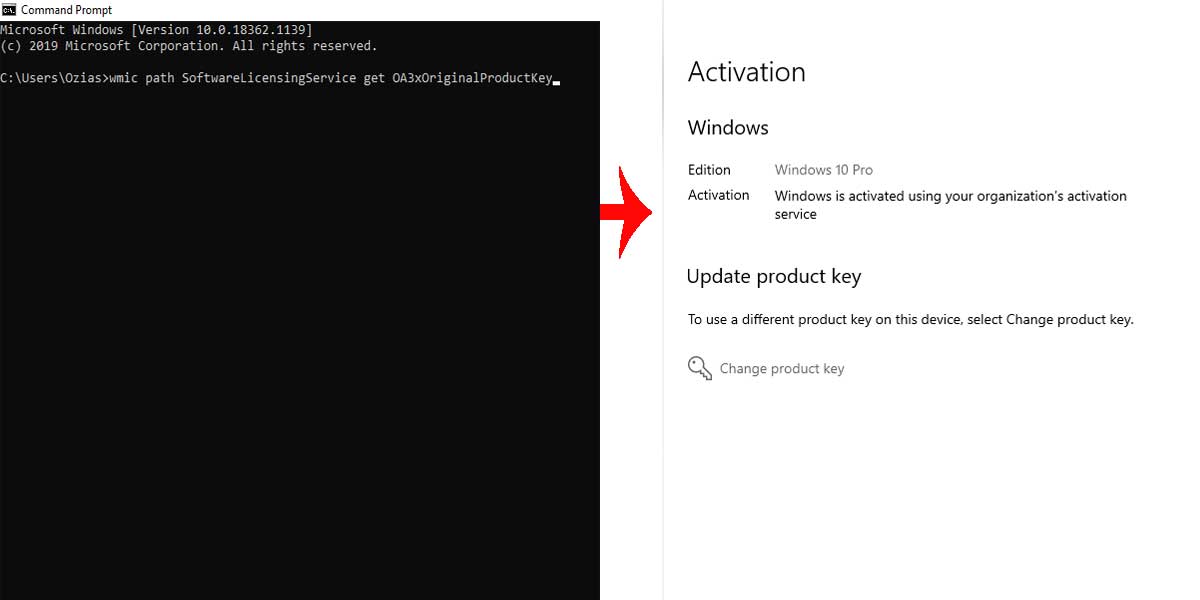
Task: Select the Windows 10 Pro edition text
Action: (x=823, y=170)
